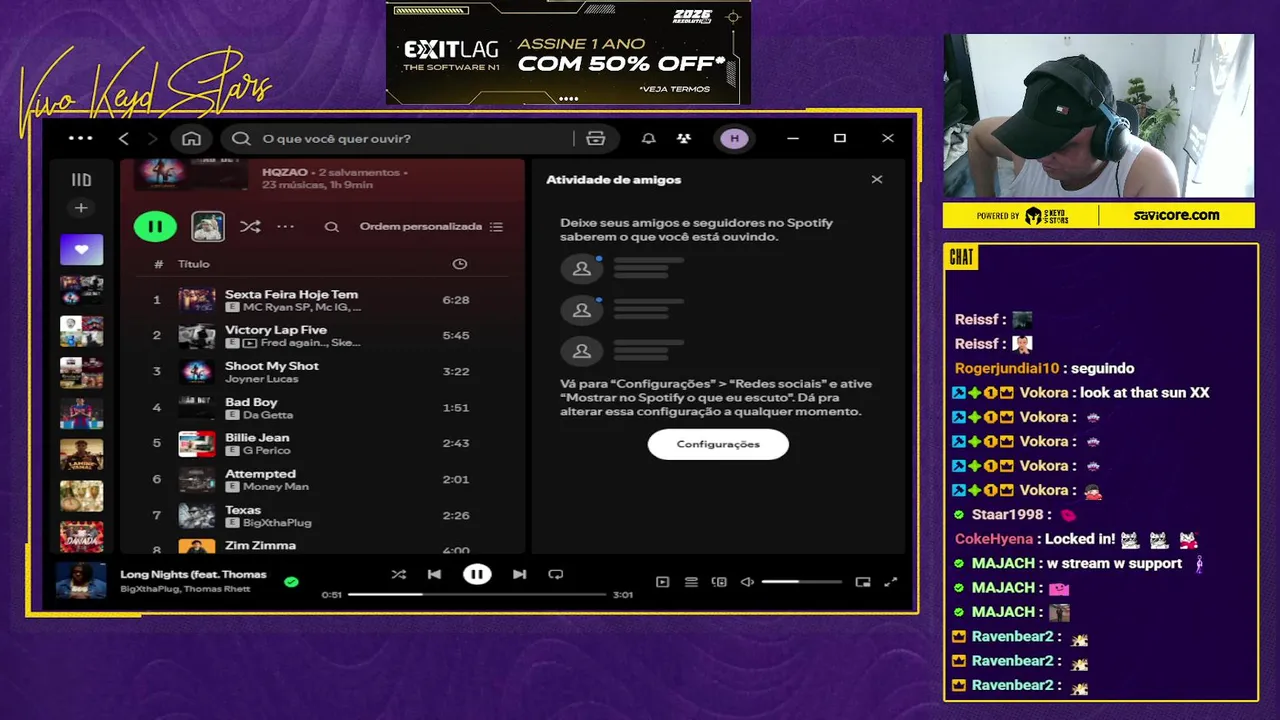Image resolution: width=1280 pixels, height=720 pixels.
Task: Select the track 'Shoot My Shot'
Action: click(x=272, y=366)
